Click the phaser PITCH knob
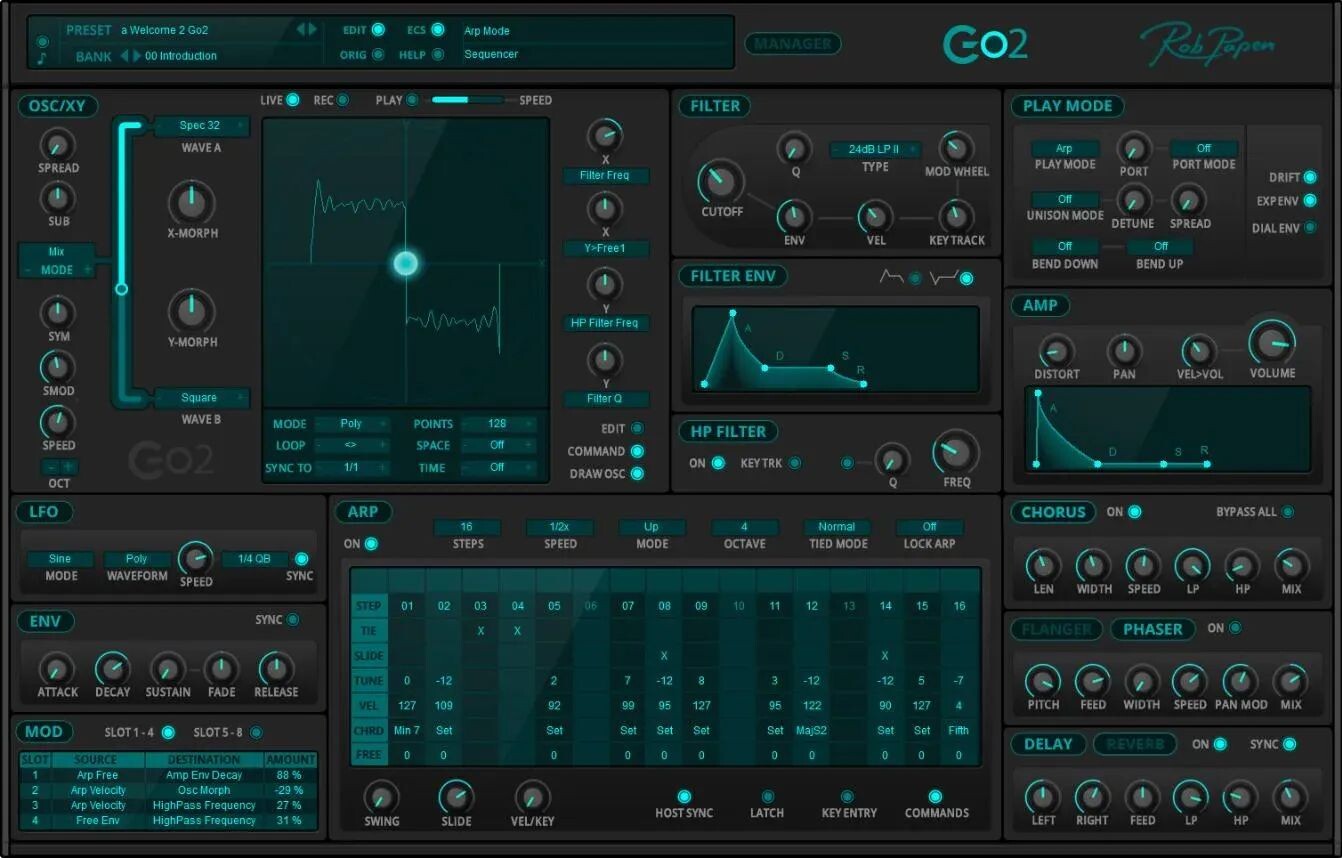This screenshot has width=1342, height=858. coord(1043,682)
